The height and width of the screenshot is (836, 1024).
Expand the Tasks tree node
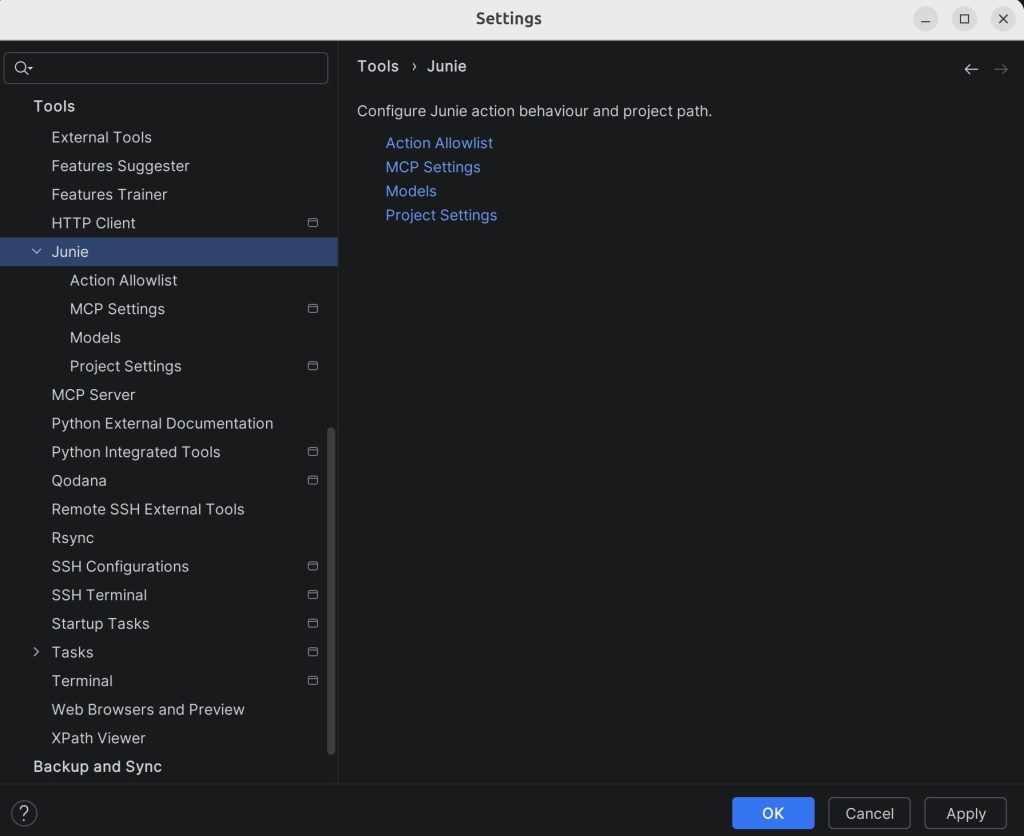coord(37,652)
